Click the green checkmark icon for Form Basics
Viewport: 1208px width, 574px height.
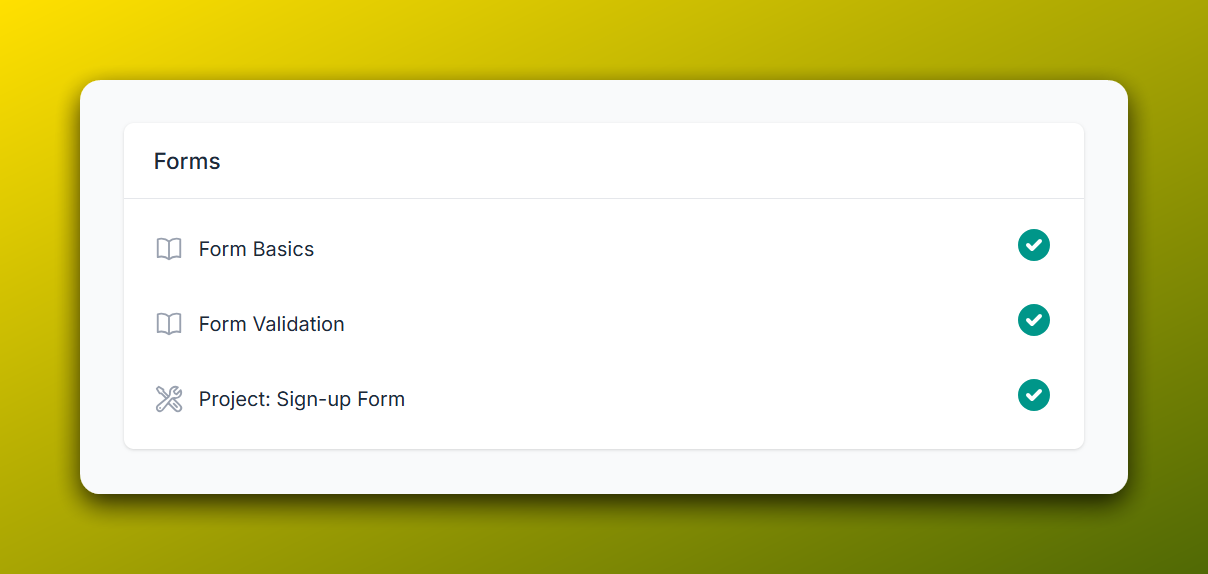pos(1034,245)
